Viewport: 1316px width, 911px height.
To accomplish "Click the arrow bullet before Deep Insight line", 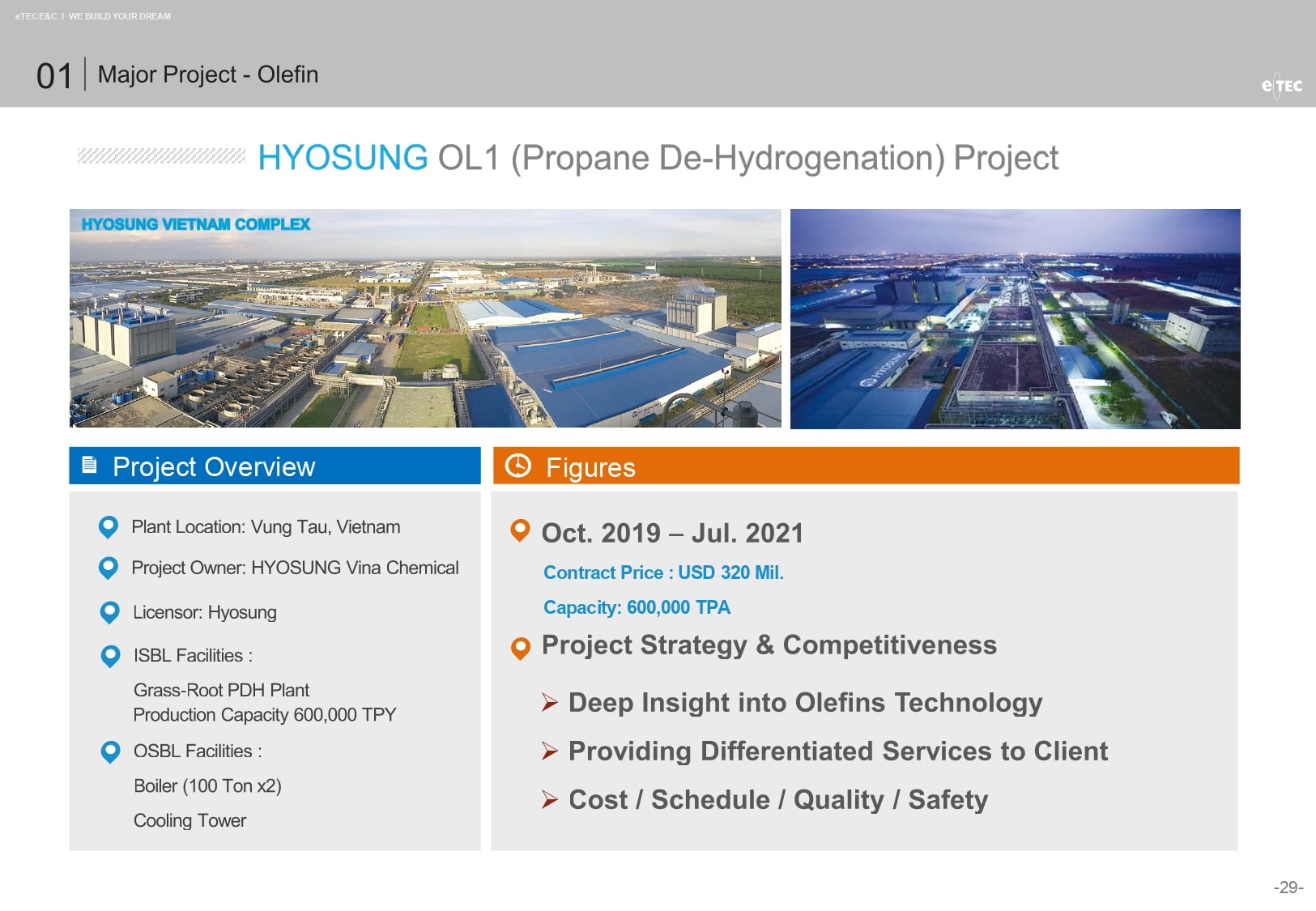I will pyautogui.click(x=550, y=702).
